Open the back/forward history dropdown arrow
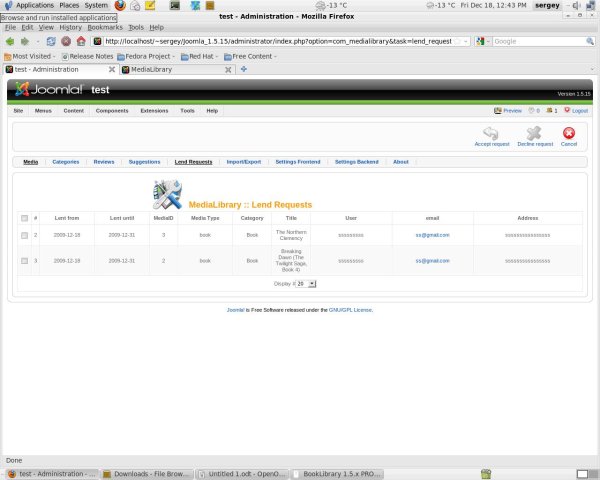The image size is (600, 480). point(38,41)
